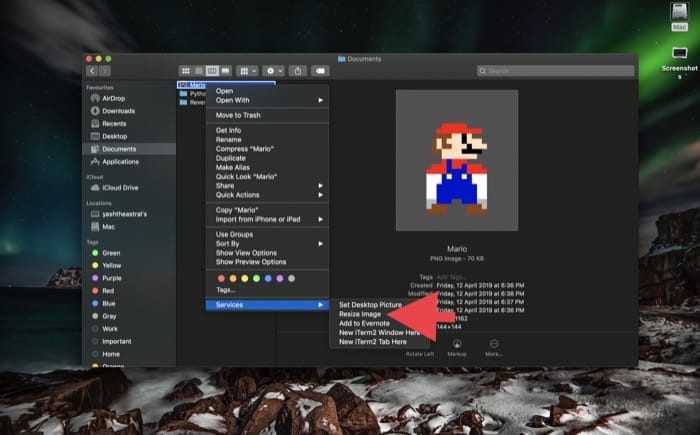
Task: Expand the Sort By submenu
Action: [x=267, y=243]
